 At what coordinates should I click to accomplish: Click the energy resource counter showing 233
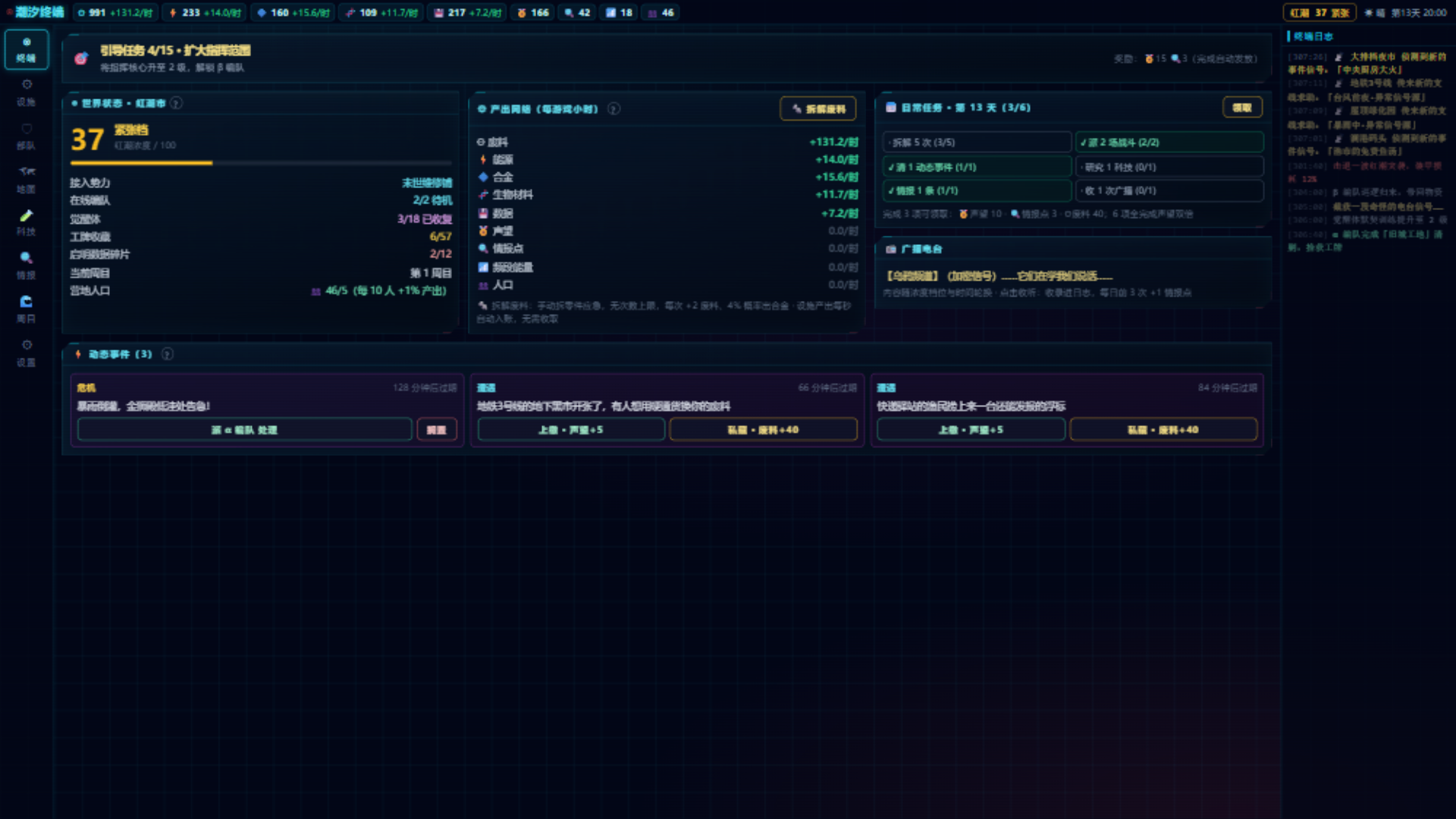click(x=205, y=13)
